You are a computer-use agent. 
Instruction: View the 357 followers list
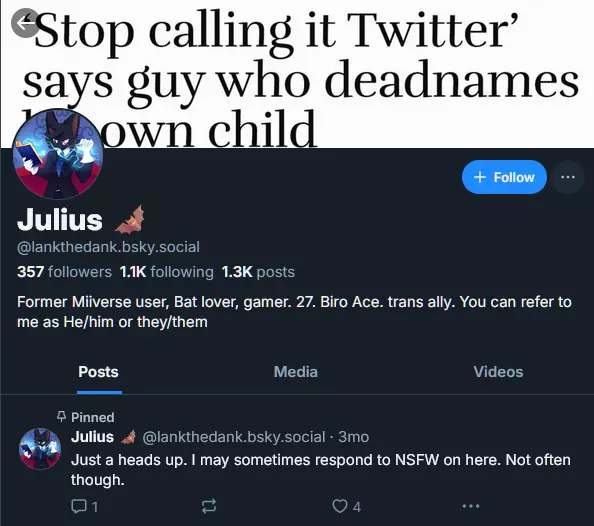click(64, 272)
